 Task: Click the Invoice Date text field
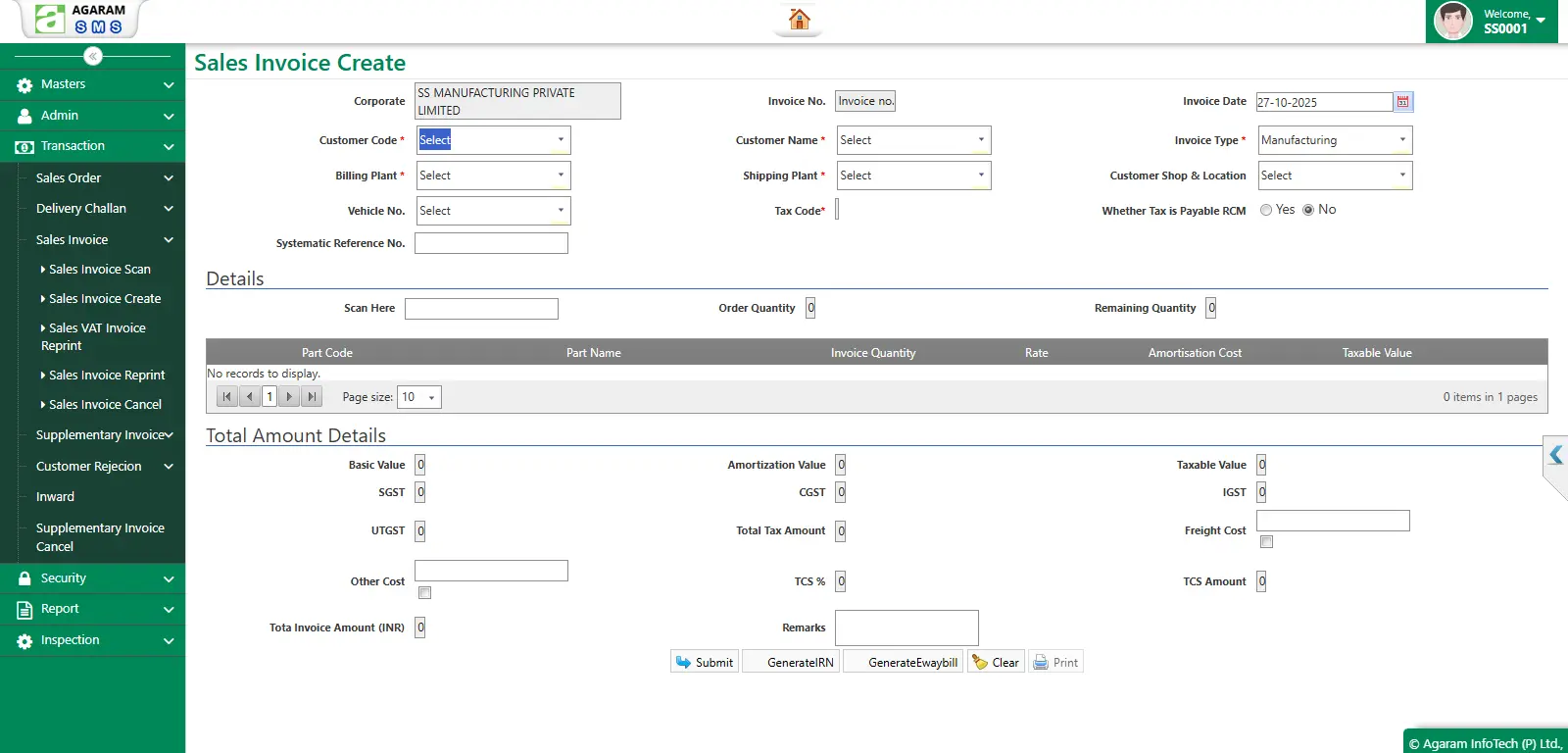tap(1324, 102)
